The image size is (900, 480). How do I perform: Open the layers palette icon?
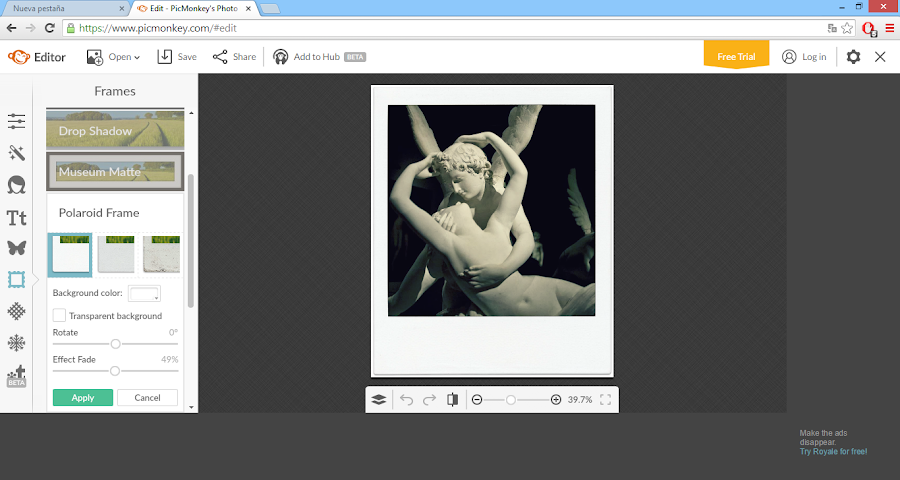point(378,400)
